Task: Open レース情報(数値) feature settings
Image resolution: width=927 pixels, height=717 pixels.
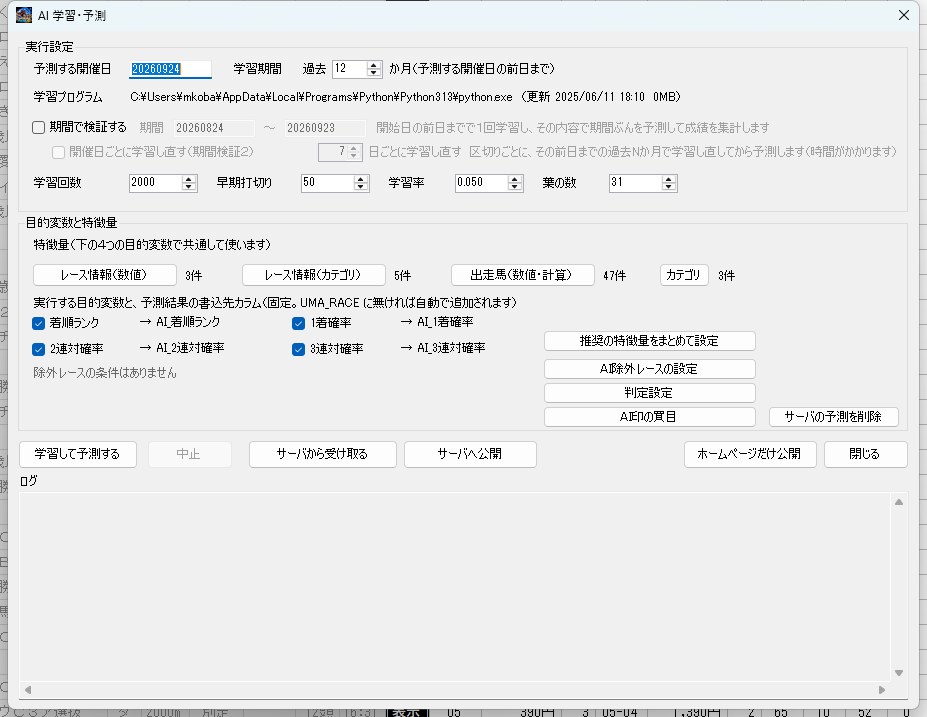Action: [105, 275]
